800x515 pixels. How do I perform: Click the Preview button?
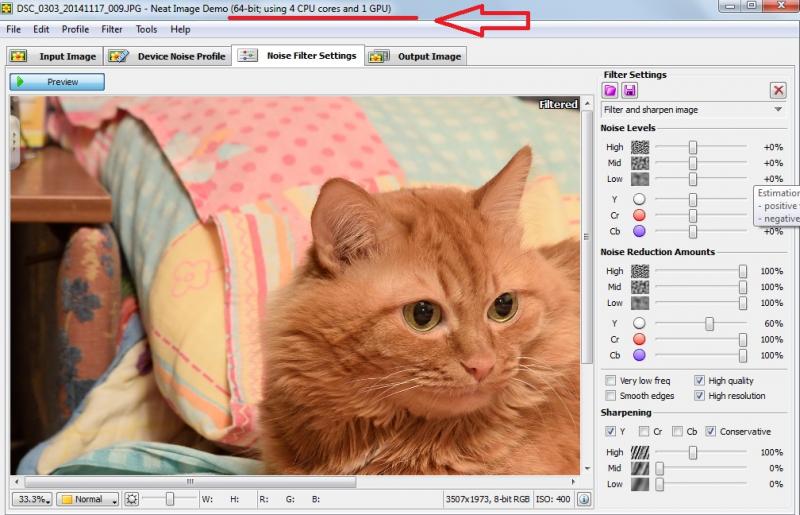(57, 82)
